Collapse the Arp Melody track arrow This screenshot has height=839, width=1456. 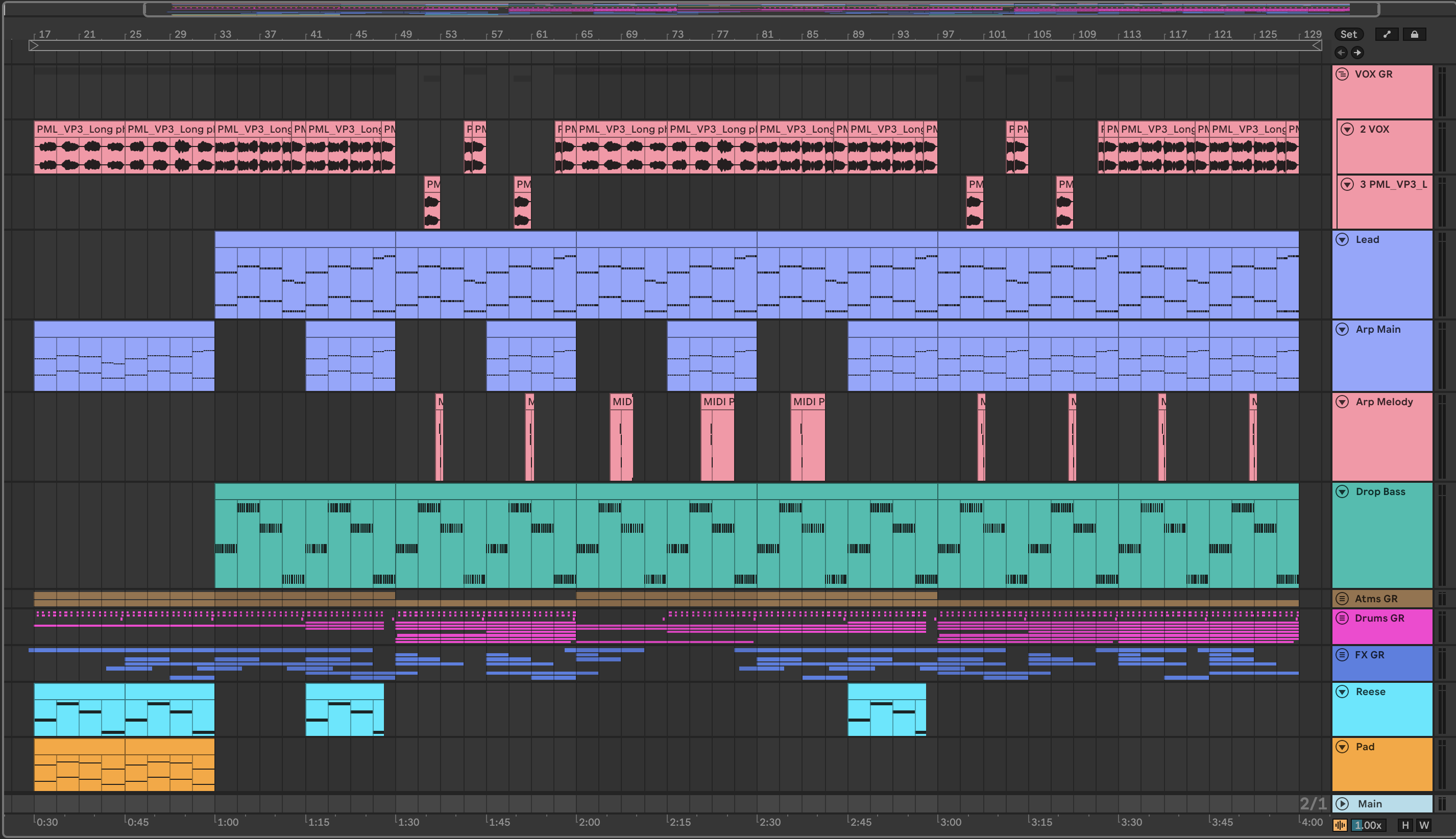coord(1342,402)
